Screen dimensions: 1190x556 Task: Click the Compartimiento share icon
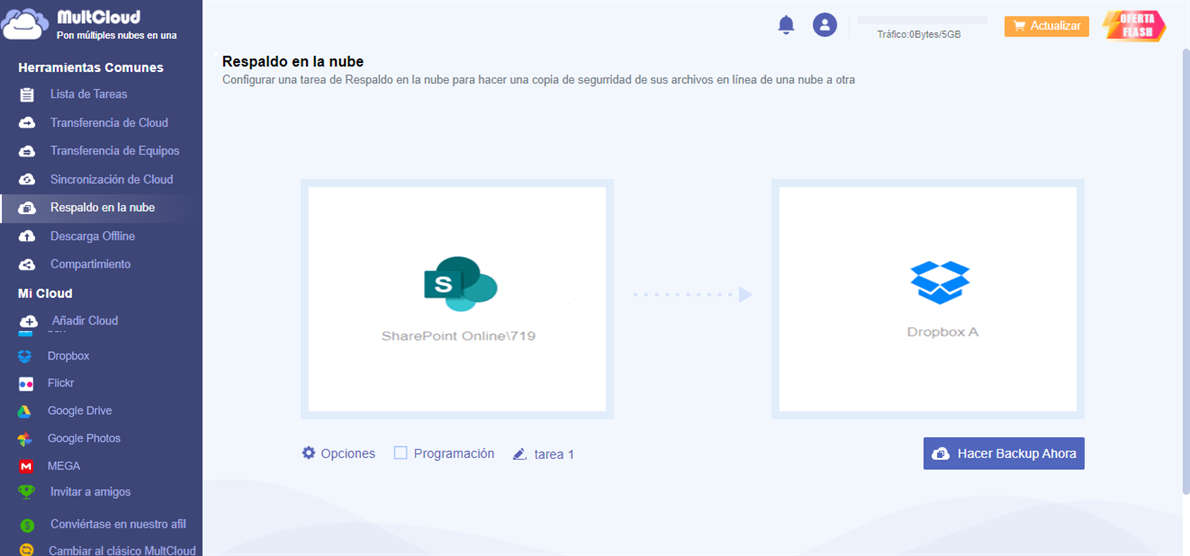[27, 265]
